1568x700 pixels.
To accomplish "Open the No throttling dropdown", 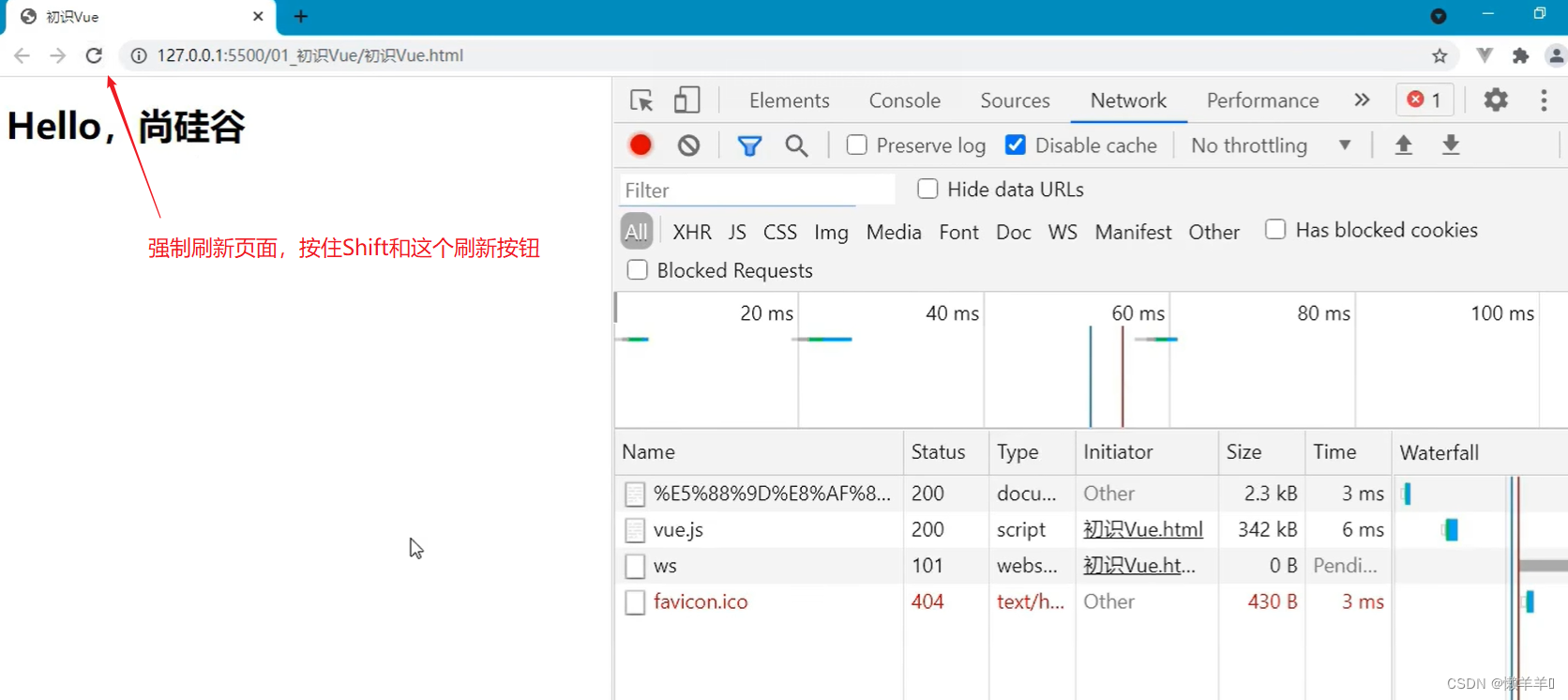I will (1270, 145).
